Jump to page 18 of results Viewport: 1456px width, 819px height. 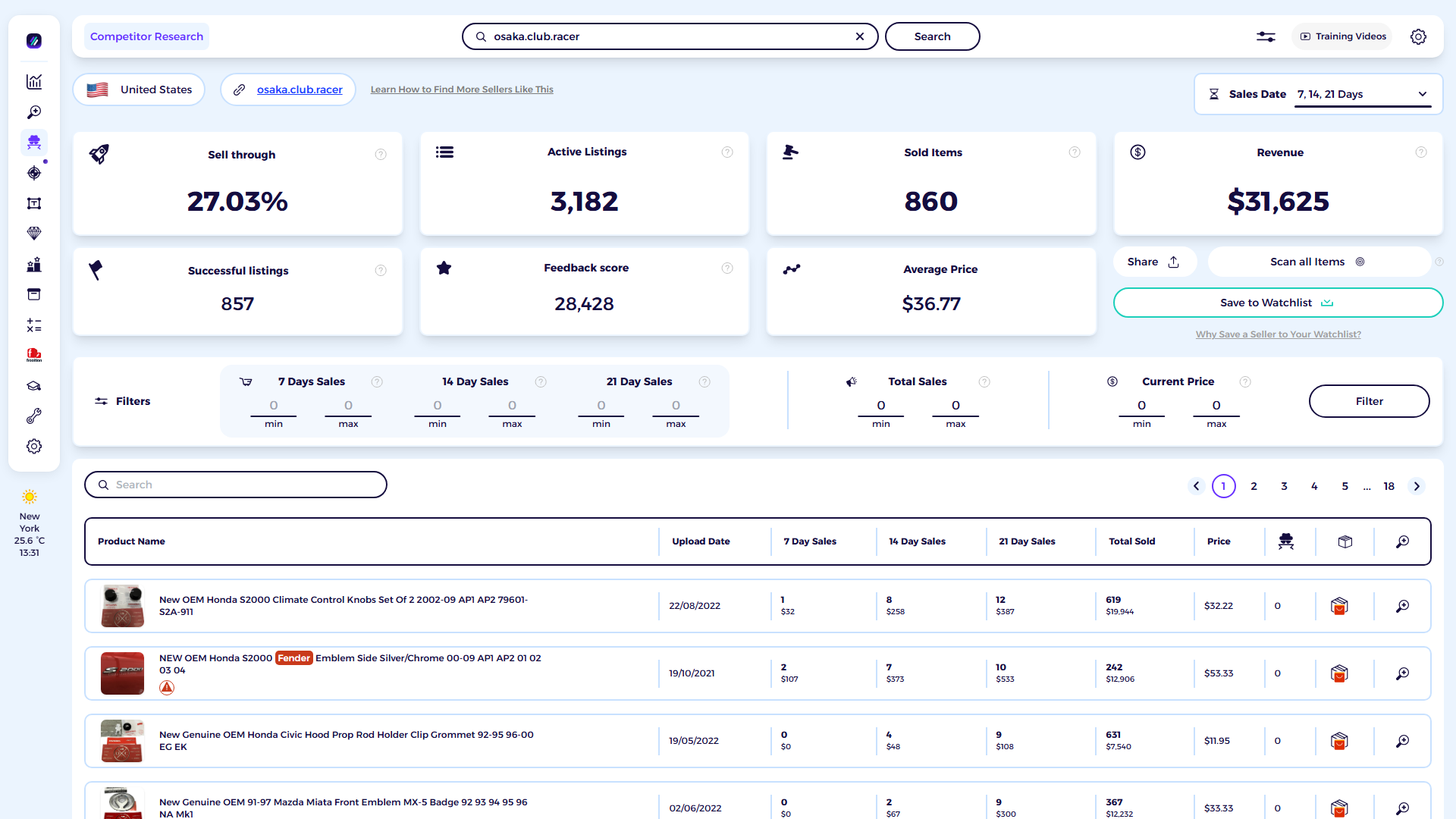[x=1389, y=486]
